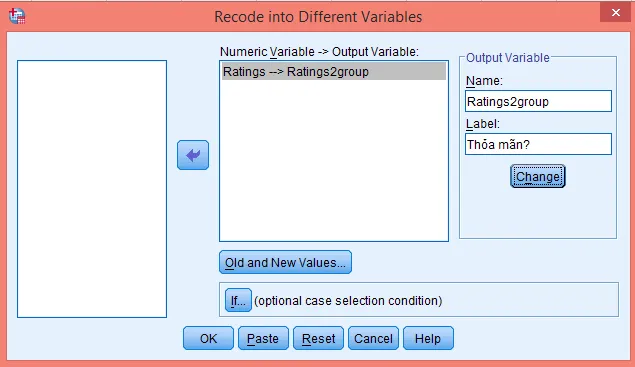Select the Ratings --> Ratings2group entry
The image size is (635, 367).
pyautogui.click(x=334, y=72)
